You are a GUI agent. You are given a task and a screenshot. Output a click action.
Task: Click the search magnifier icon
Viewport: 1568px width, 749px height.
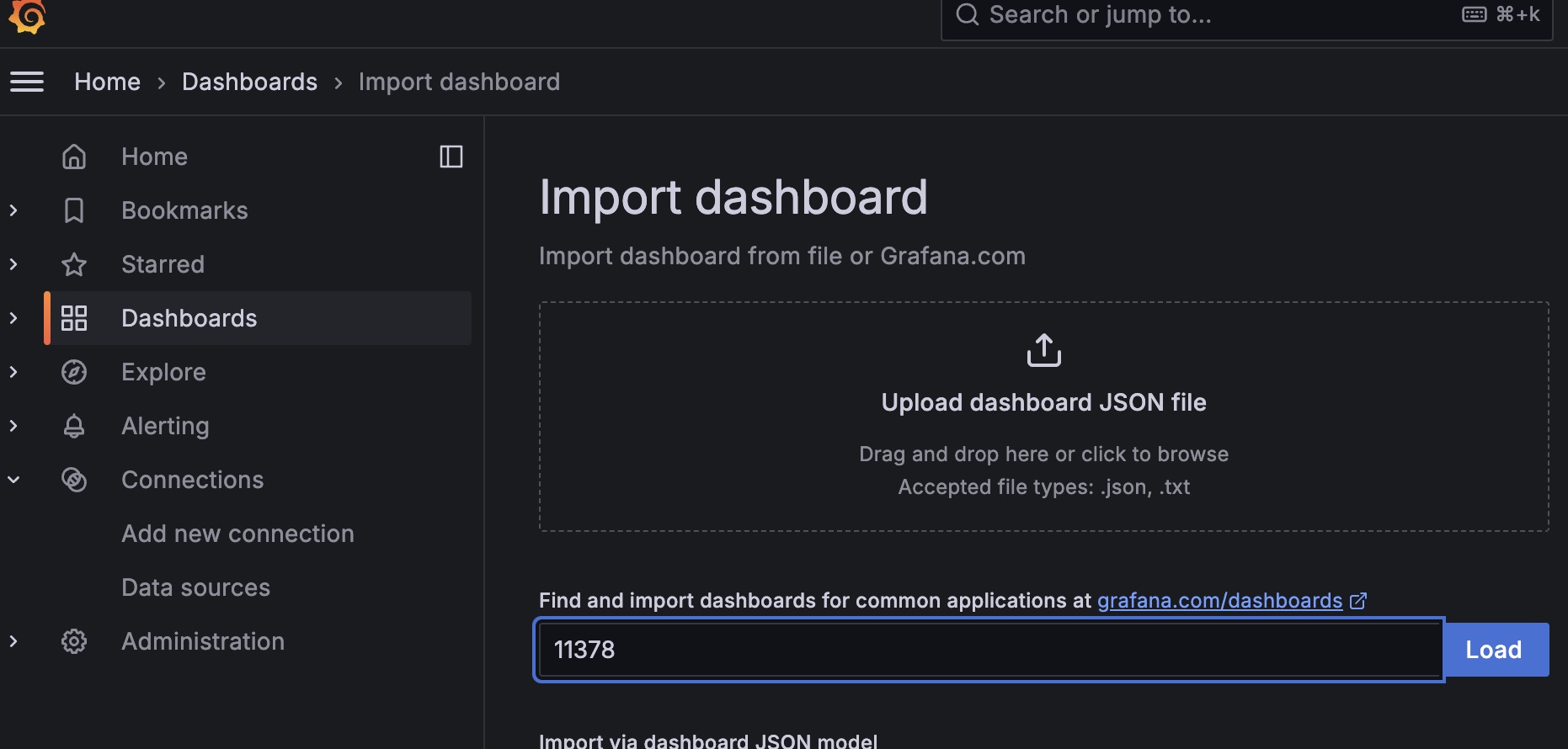point(968,14)
